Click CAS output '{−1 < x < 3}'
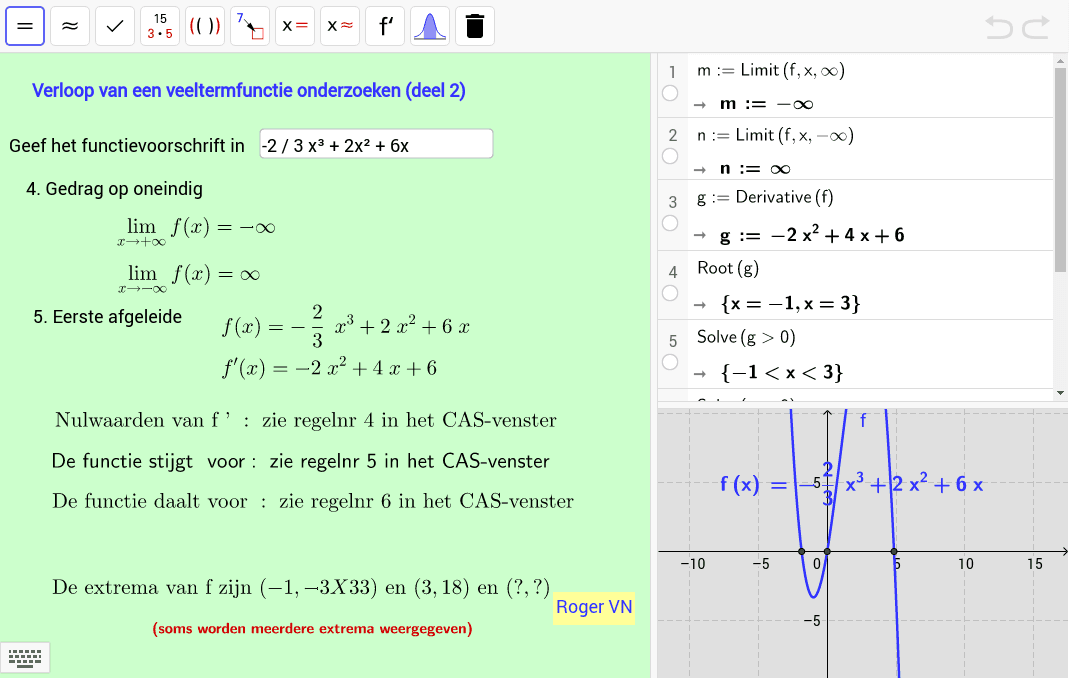 point(781,372)
